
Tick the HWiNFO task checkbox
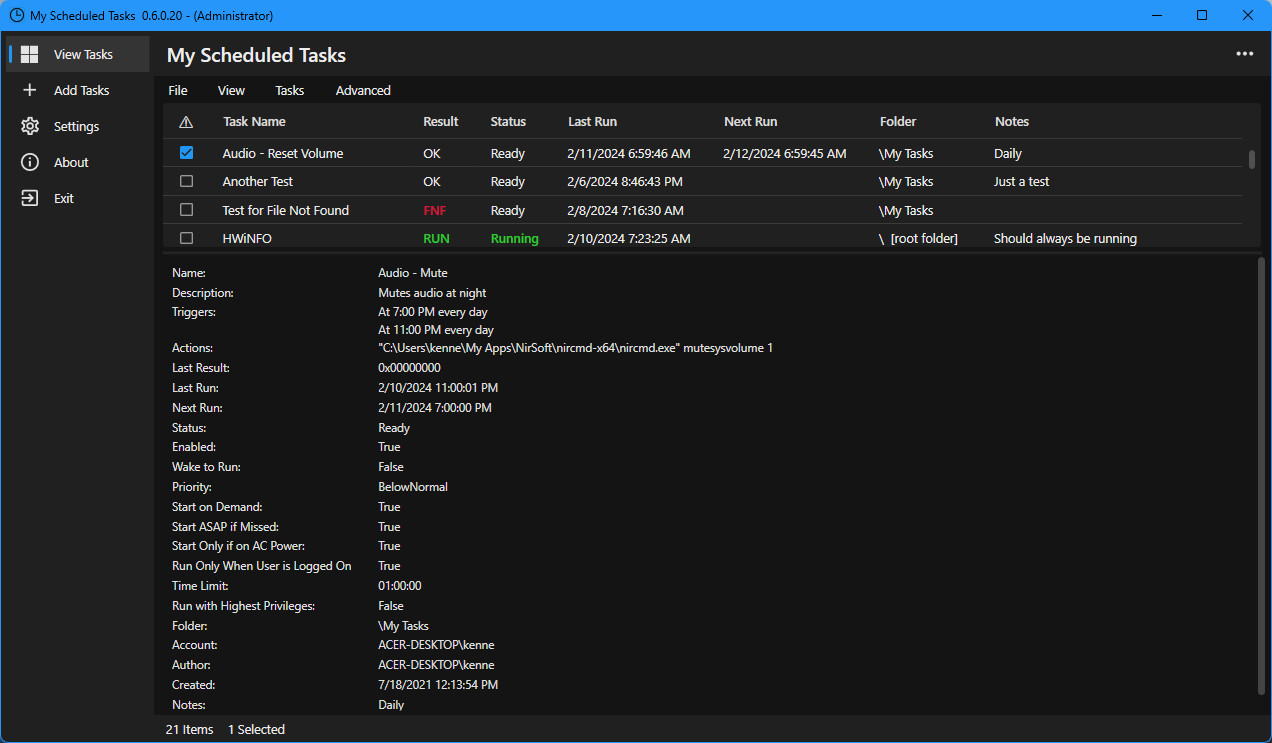(186, 238)
